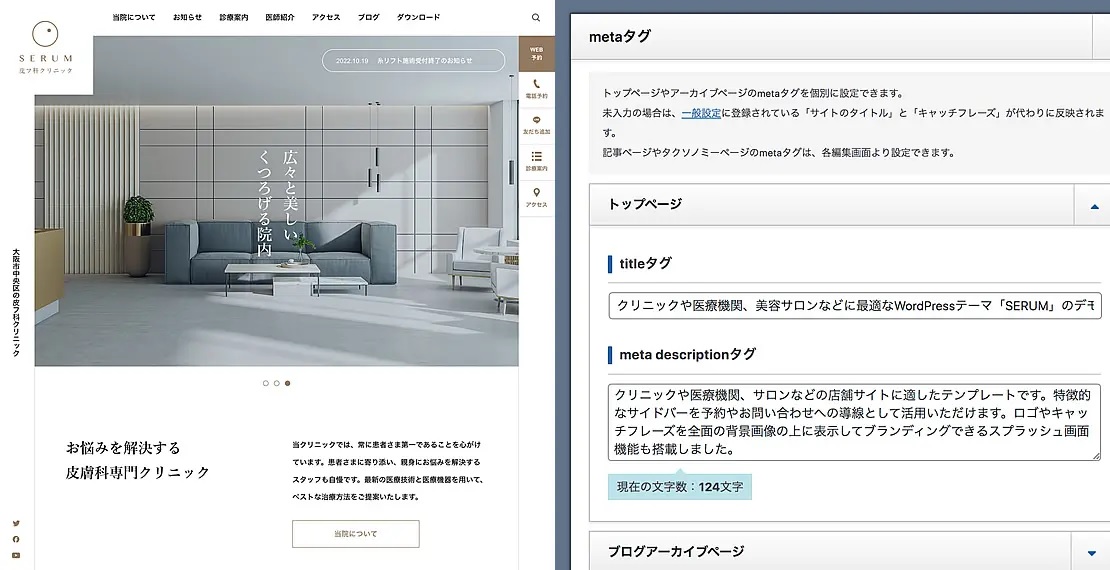The width and height of the screenshot is (1110, 570).
Task: Collapse the トップページ section arrow
Action: 1091,204
